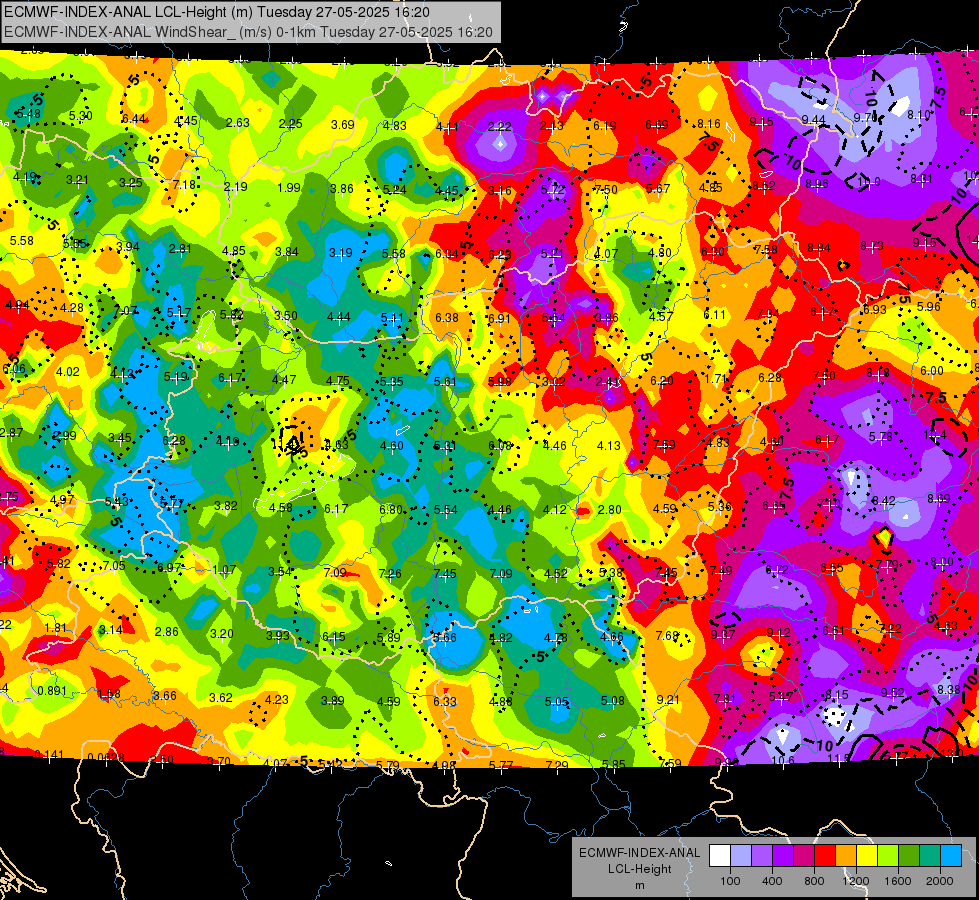The width and height of the screenshot is (979, 900).
Task: Click the legend tick label 1600
Action: pos(897,881)
